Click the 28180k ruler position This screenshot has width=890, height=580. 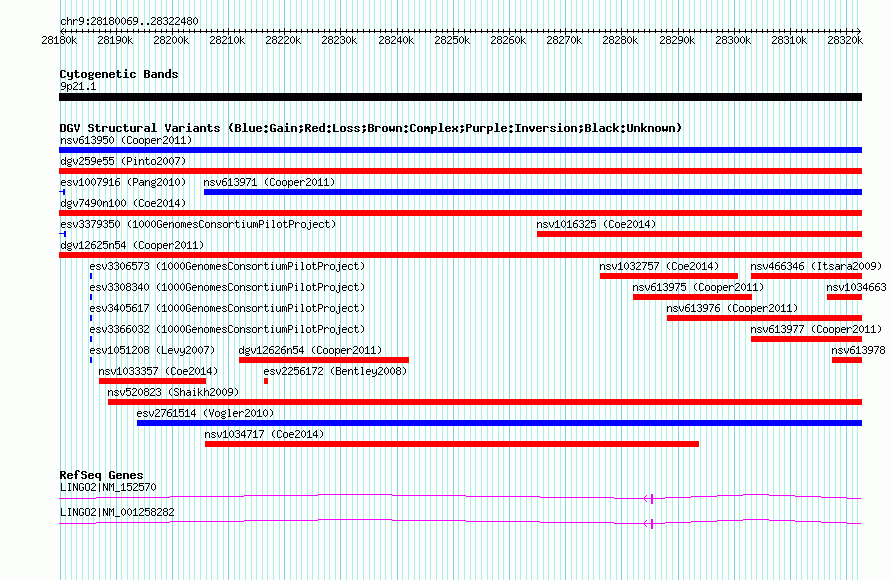coord(59,40)
